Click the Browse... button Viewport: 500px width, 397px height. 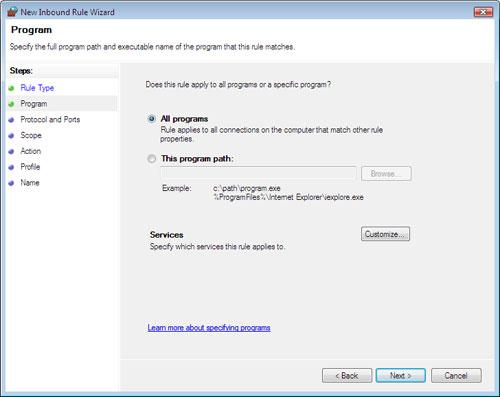pyautogui.click(x=386, y=174)
